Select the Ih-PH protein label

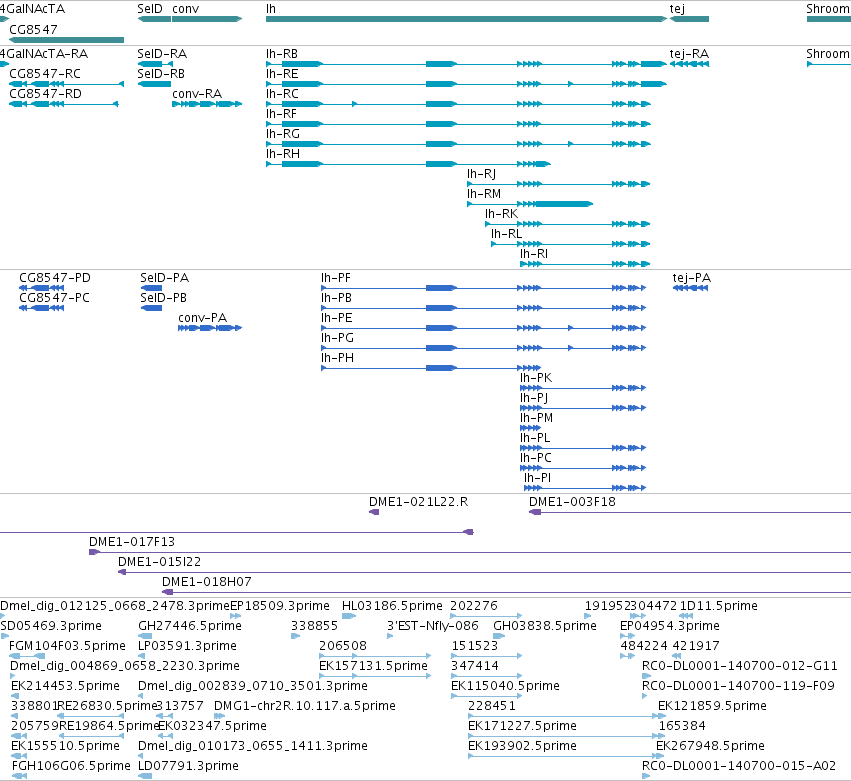click(x=338, y=358)
